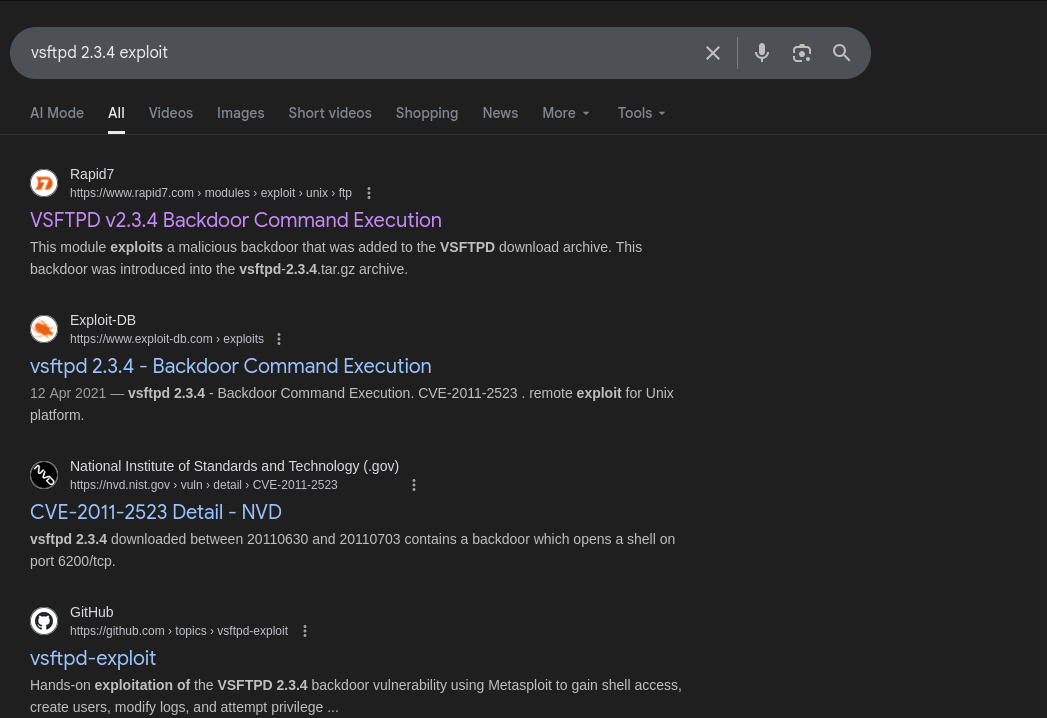This screenshot has width=1047, height=718.
Task: Submit search with the magnifying glass icon
Action: tap(841, 53)
